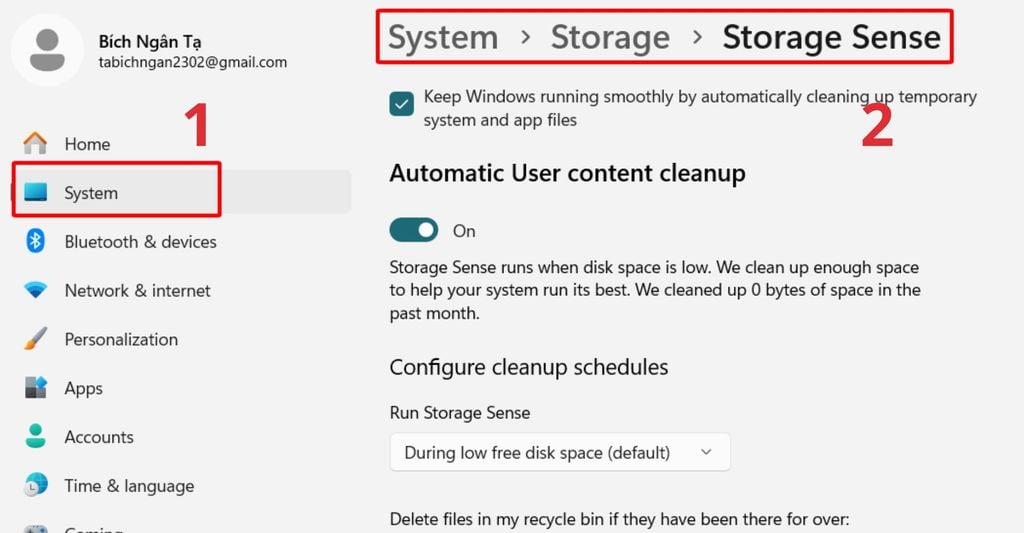Click the email tabichngan2302@gmail.com
Viewport: 1024px width, 533px height.
(193, 62)
